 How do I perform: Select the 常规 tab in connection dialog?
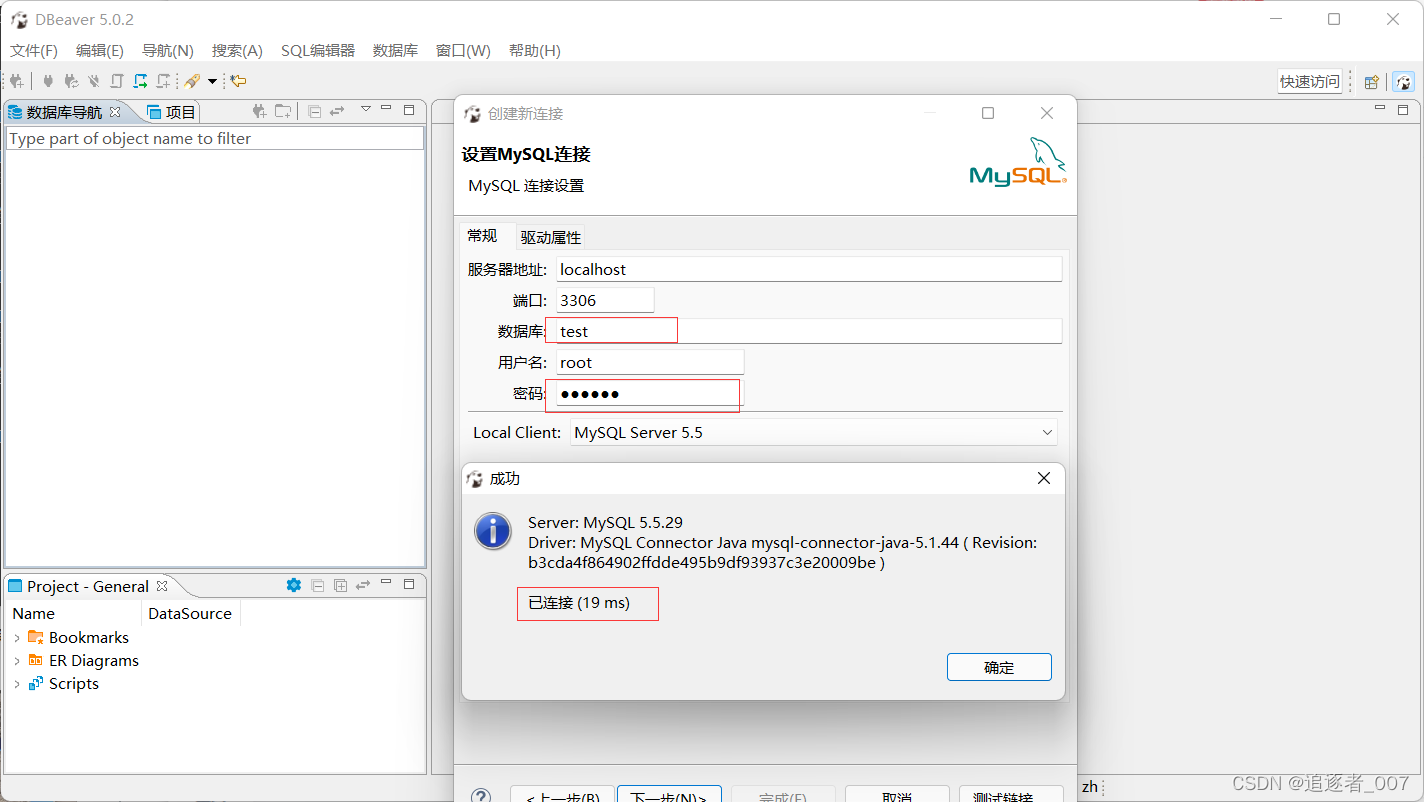482,236
